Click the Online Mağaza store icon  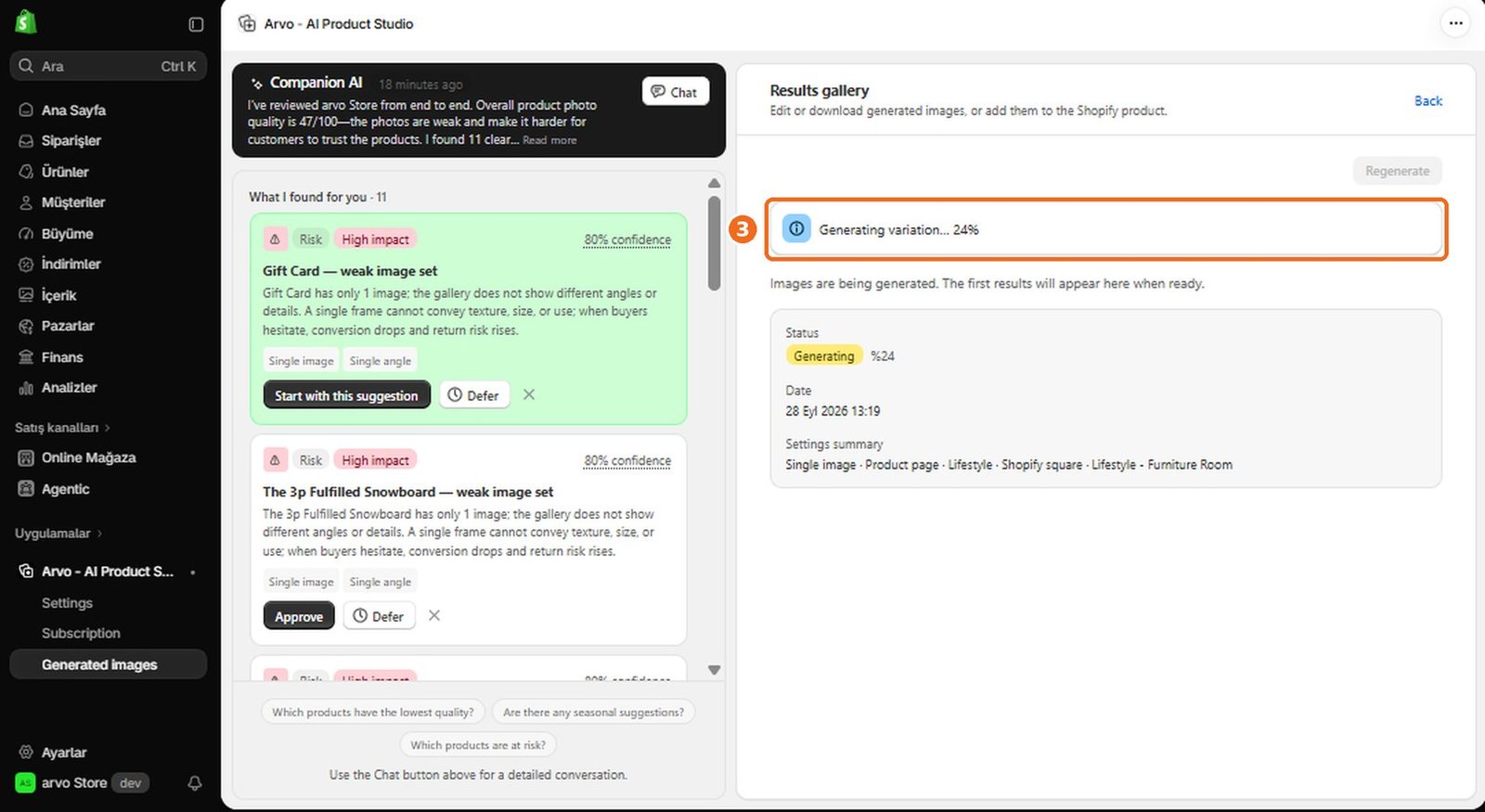(26, 458)
